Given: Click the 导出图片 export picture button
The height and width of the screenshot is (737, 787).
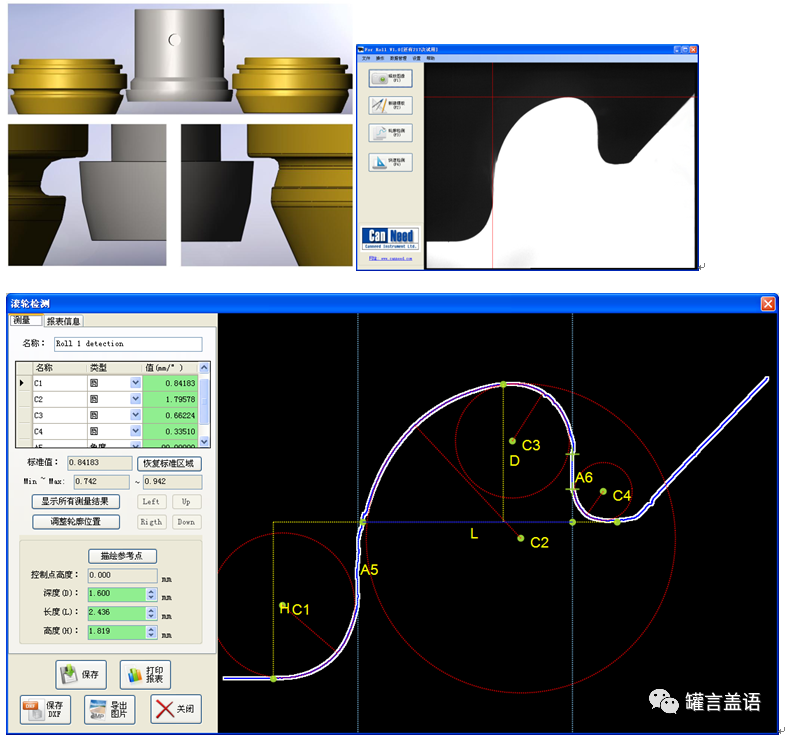Looking at the screenshot, I should tap(109, 709).
